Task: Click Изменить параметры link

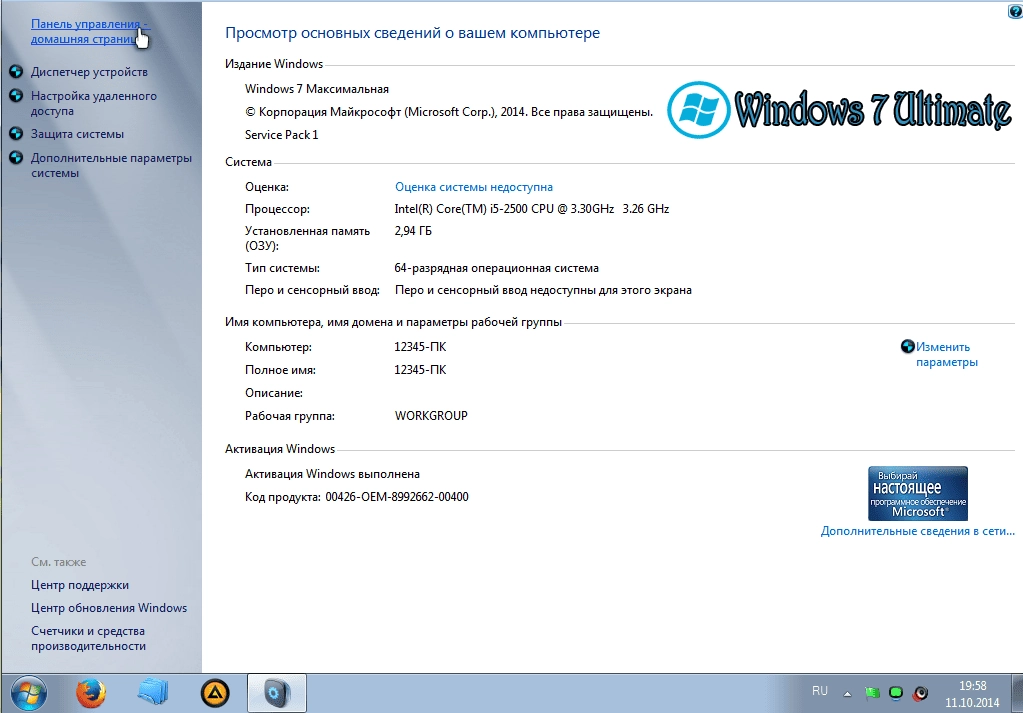Action: point(947,354)
